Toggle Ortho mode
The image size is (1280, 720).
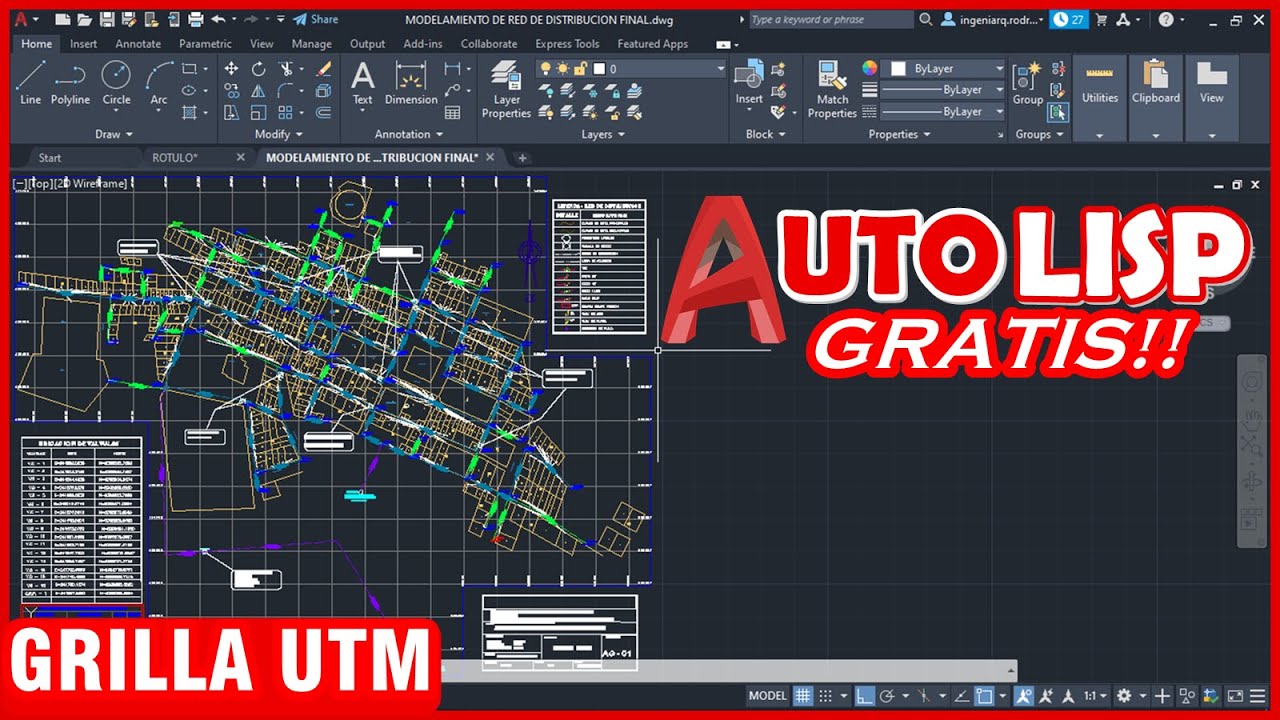865,696
